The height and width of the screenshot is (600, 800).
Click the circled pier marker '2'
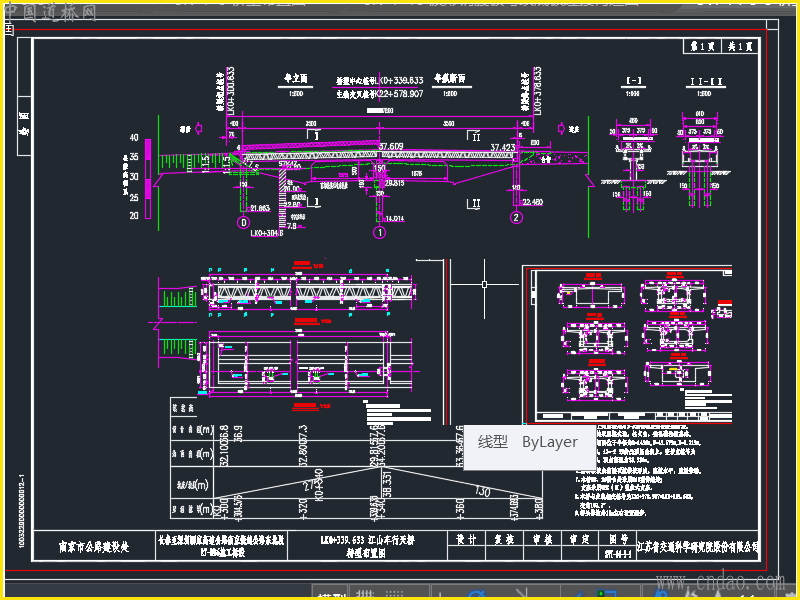click(516, 217)
